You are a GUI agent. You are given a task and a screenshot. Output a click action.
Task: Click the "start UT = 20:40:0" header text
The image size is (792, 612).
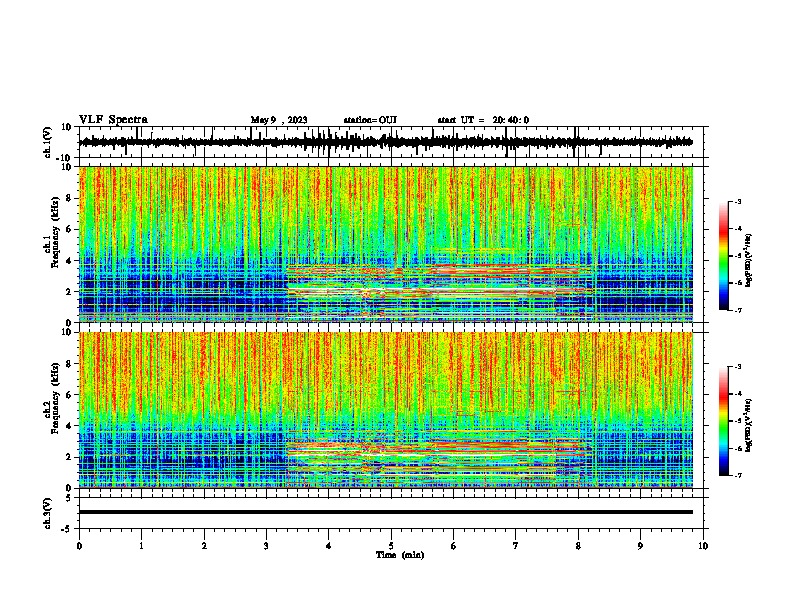pos(483,120)
